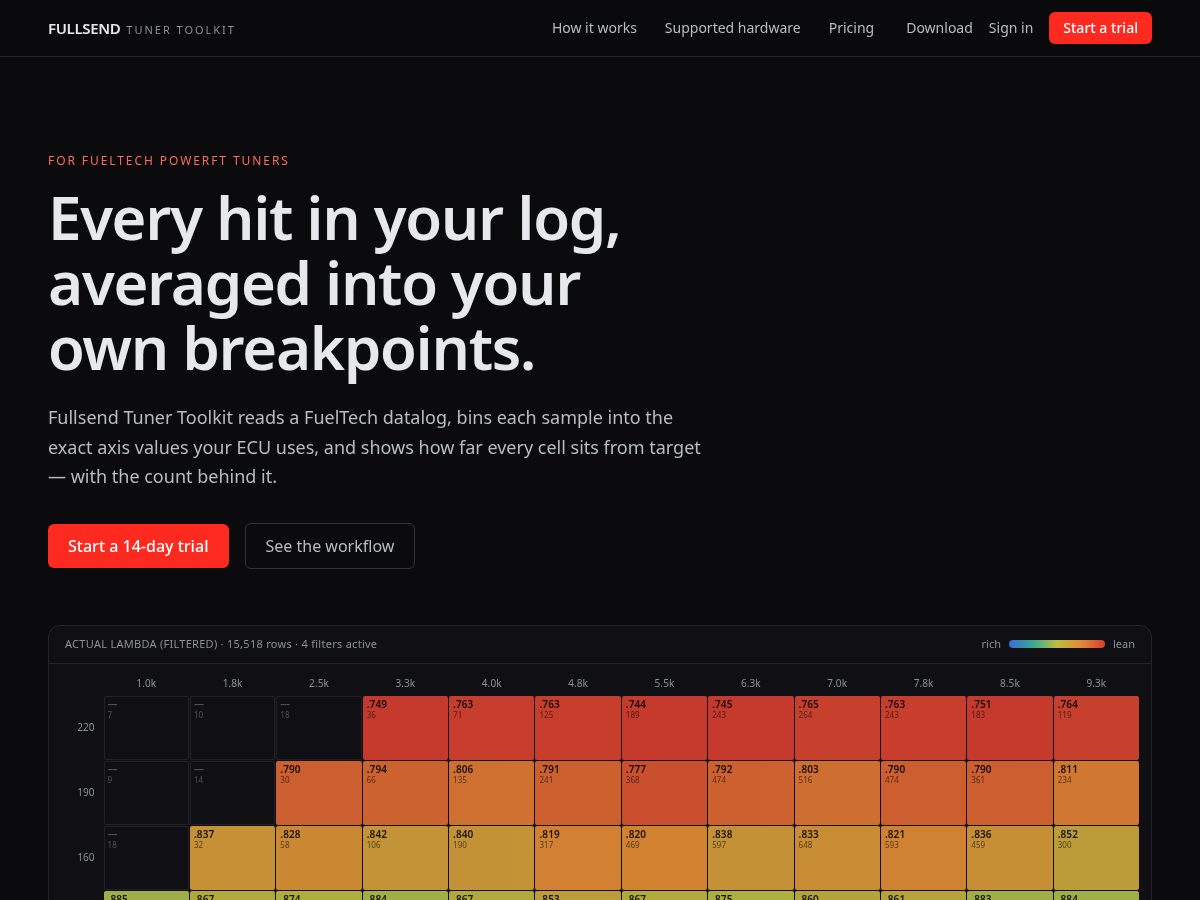Image resolution: width=1200 pixels, height=900 pixels.
Task: Click the .751 heatmap cell
Action: coord(1010,728)
